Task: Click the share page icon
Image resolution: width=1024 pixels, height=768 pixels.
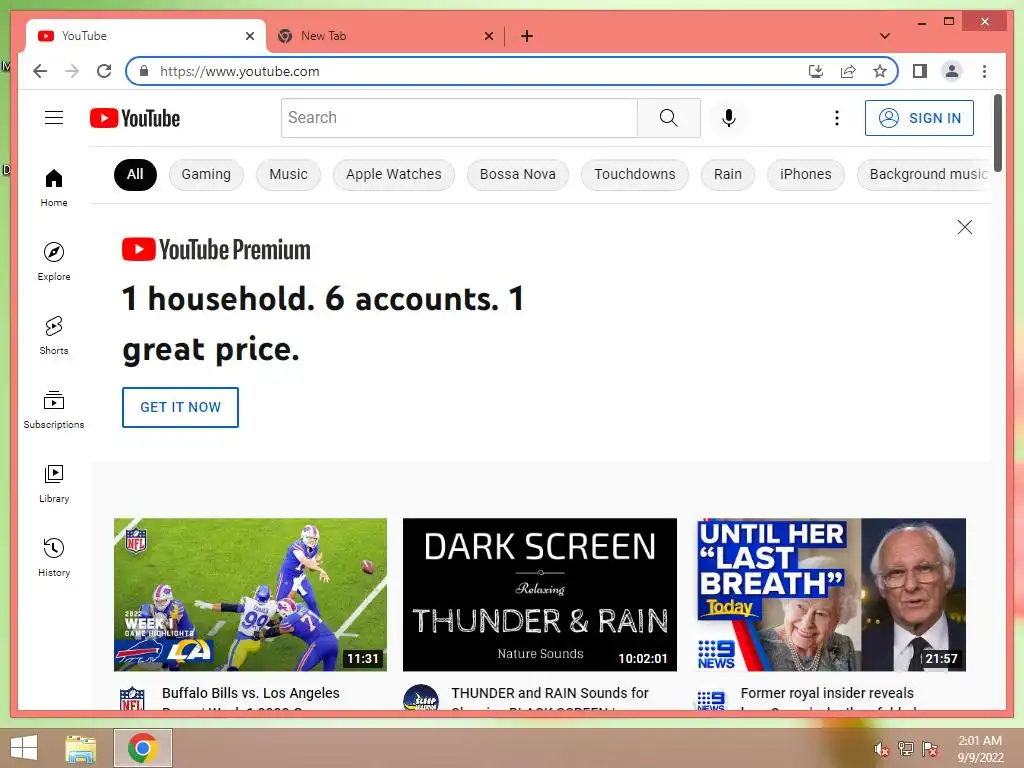Action: 848,71
